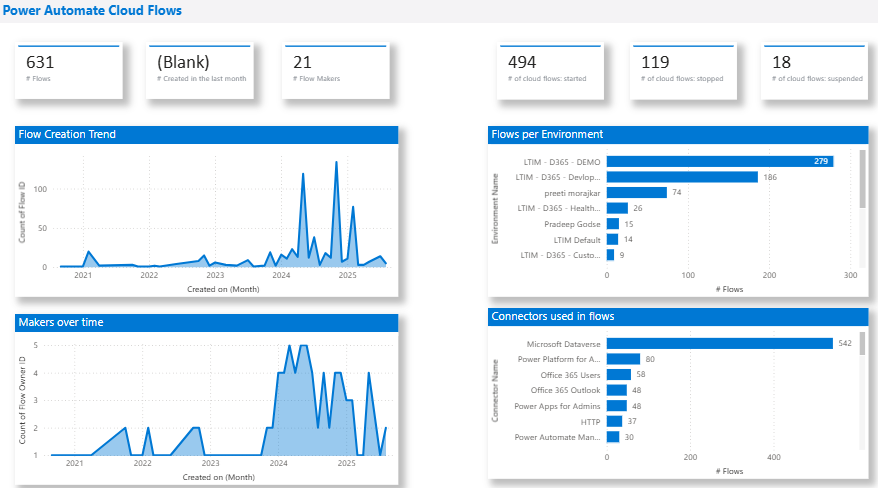Click the # Created in the last month card
Image resolution: width=878 pixels, height=488 pixels.
pyautogui.click(x=202, y=69)
